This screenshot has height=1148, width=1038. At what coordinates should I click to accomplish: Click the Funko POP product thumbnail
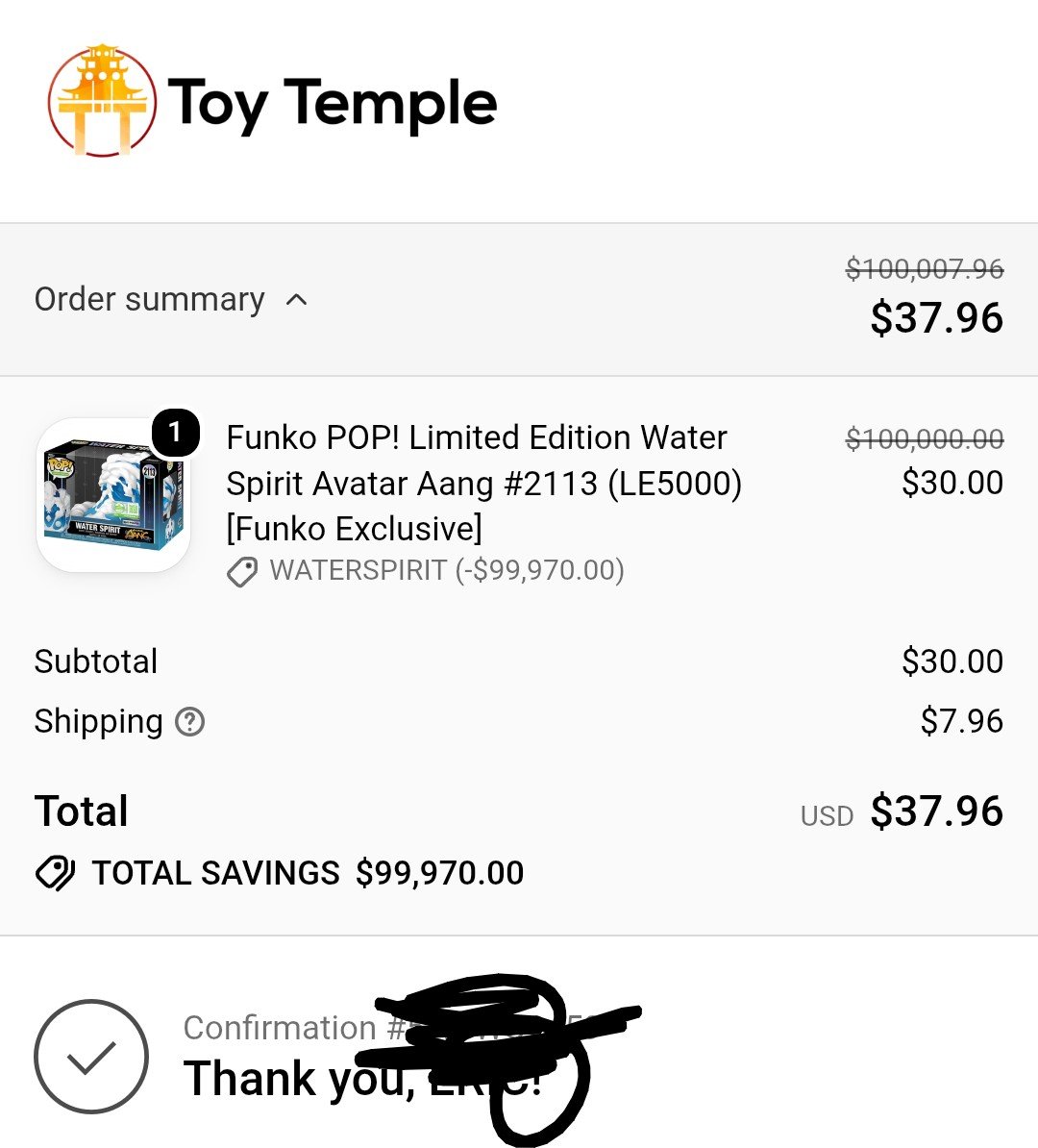(x=113, y=494)
